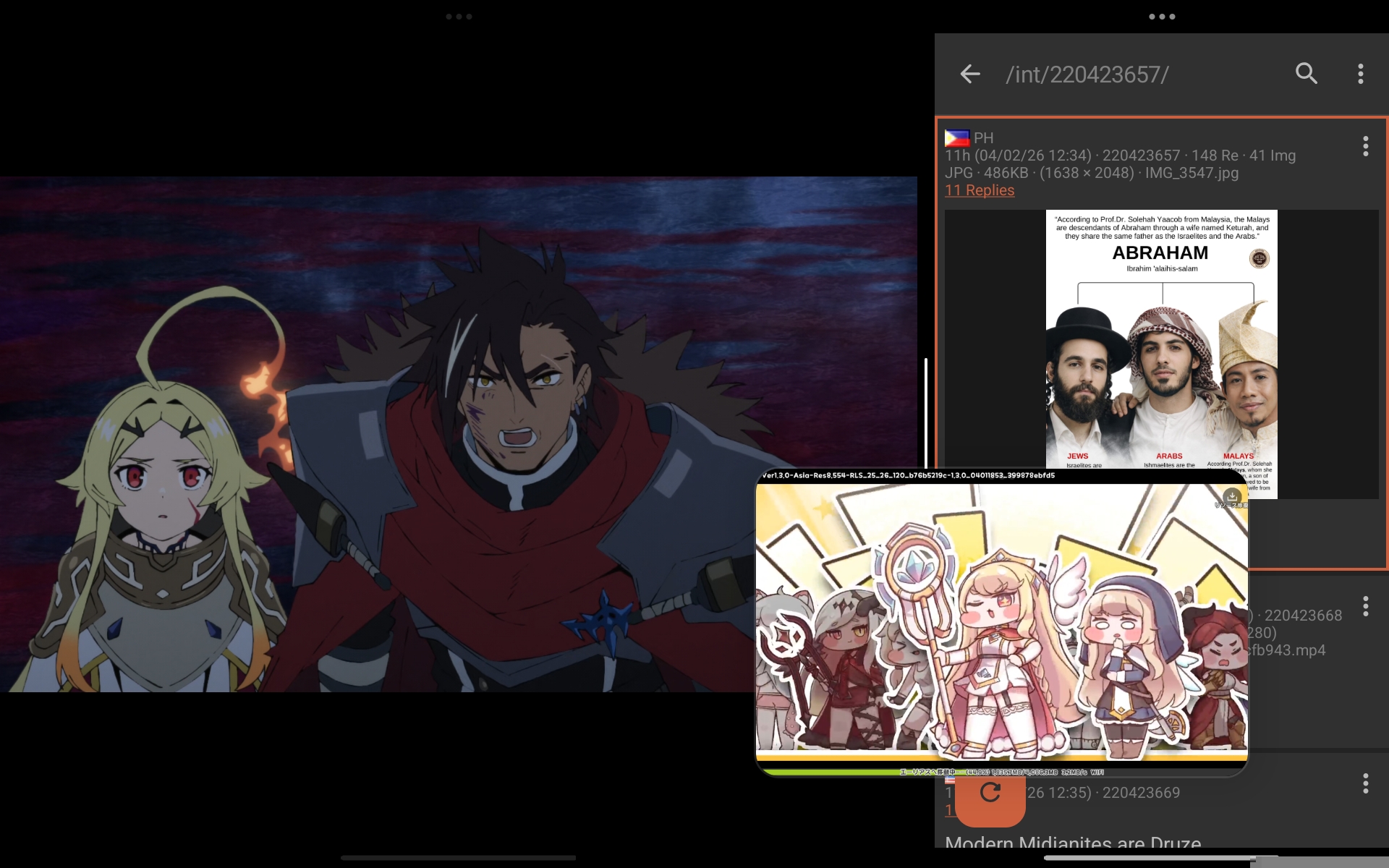Tap the game download progress bar

[x=1001, y=772]
